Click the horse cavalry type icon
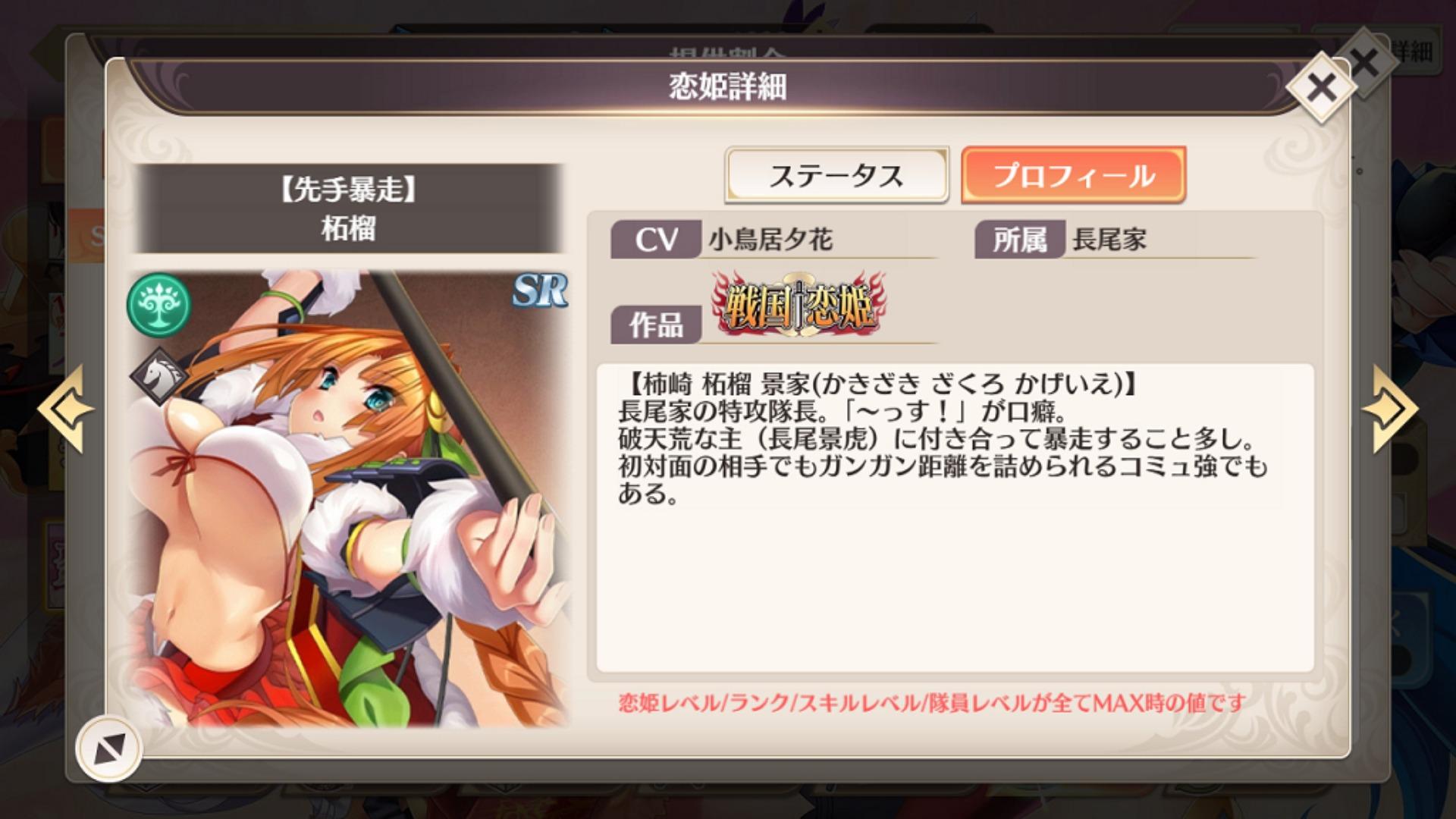This screenshot has width=1456, height=819. (x=158, y=376)
